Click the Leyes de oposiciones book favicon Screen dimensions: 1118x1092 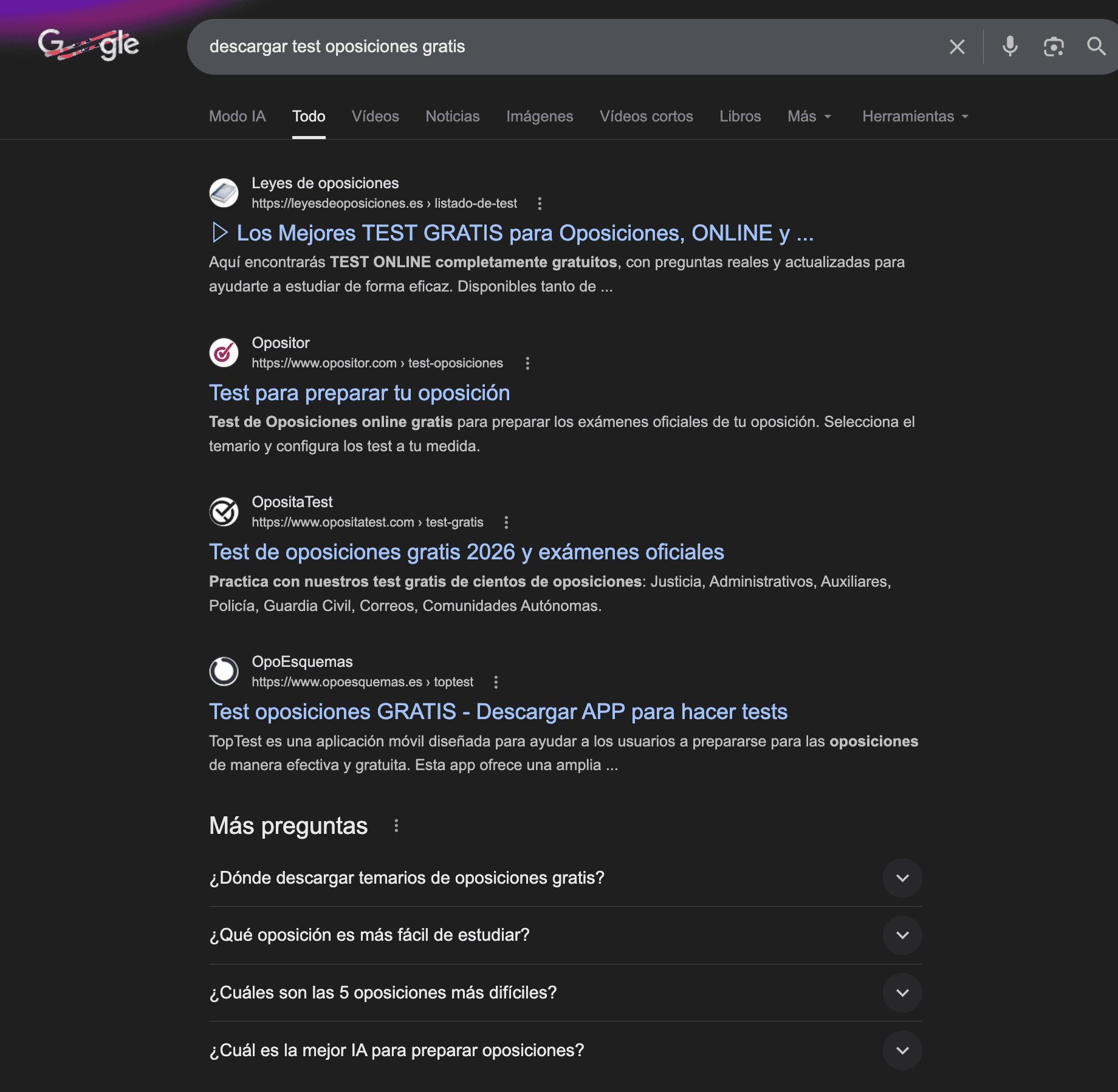pos(224,193)
